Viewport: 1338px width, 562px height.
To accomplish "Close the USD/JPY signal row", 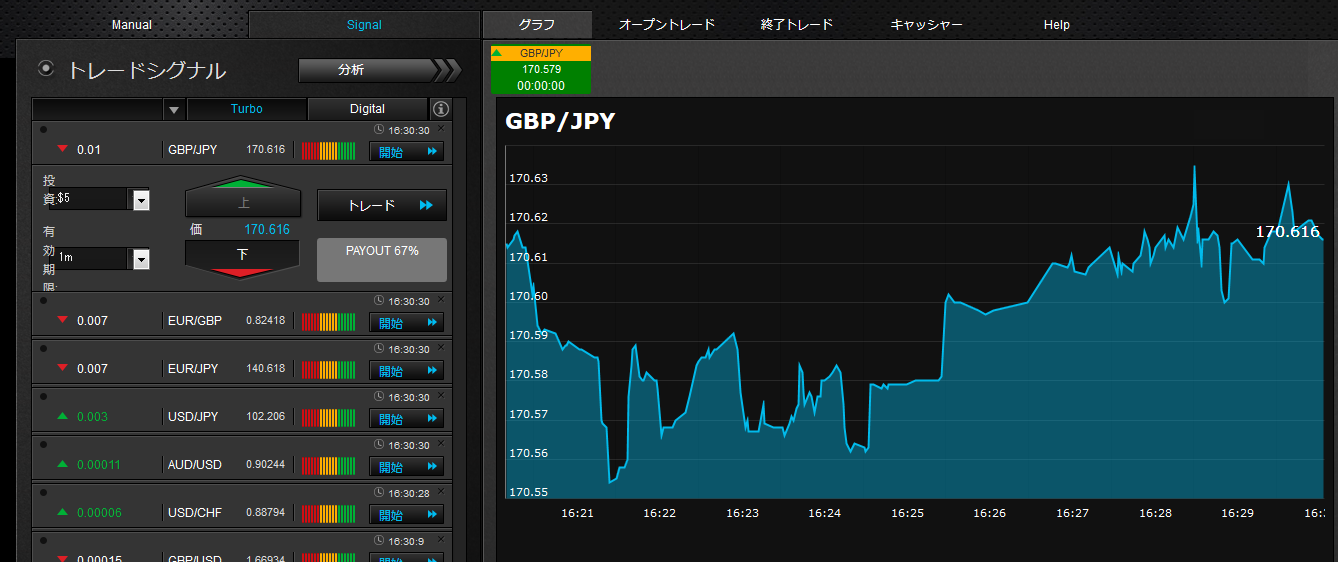I will pos(441,395).
